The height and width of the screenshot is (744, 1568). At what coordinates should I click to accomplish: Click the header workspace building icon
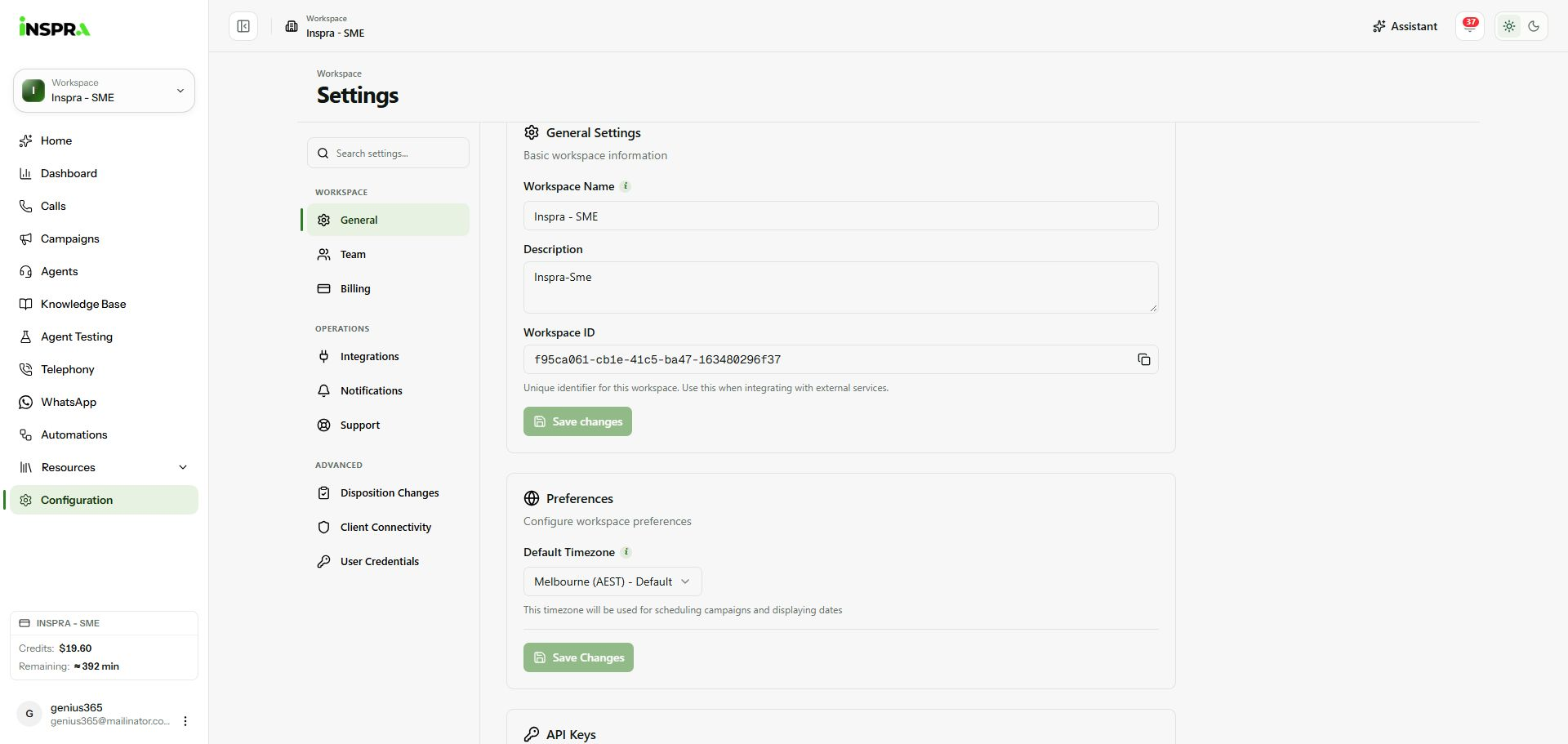coord(292,26)
